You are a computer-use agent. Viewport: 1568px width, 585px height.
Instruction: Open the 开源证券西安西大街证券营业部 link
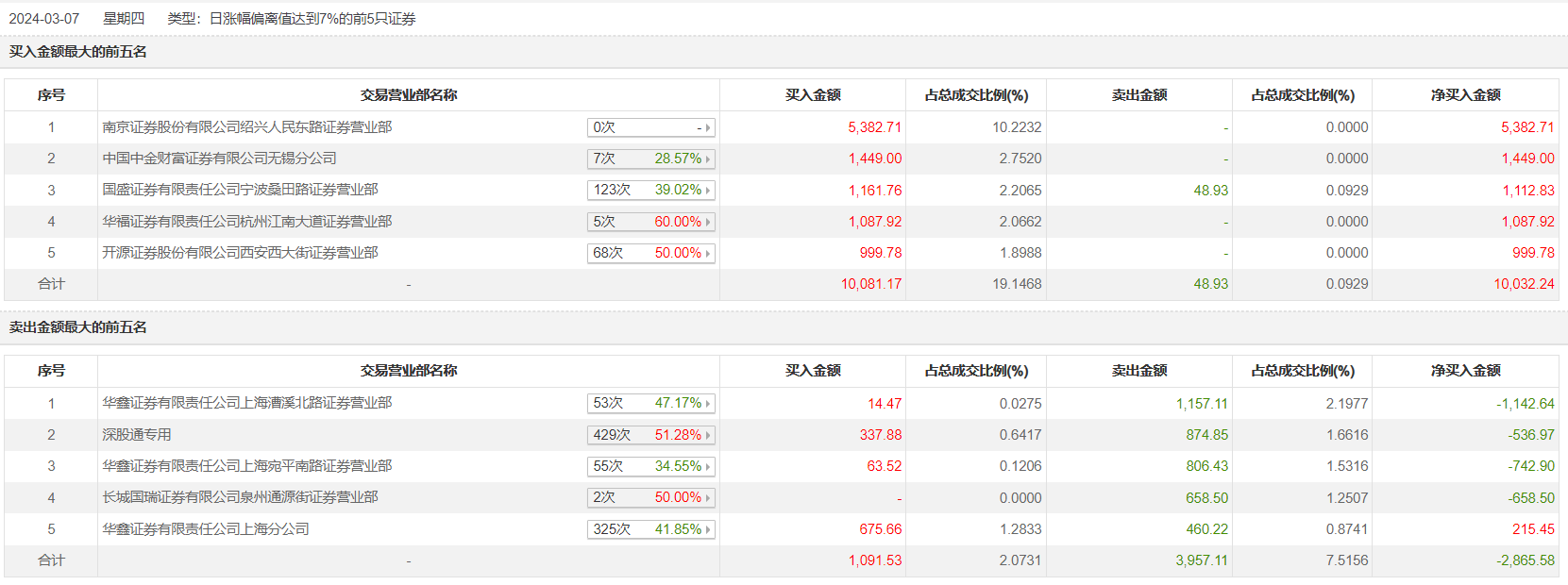coord(240,253)
